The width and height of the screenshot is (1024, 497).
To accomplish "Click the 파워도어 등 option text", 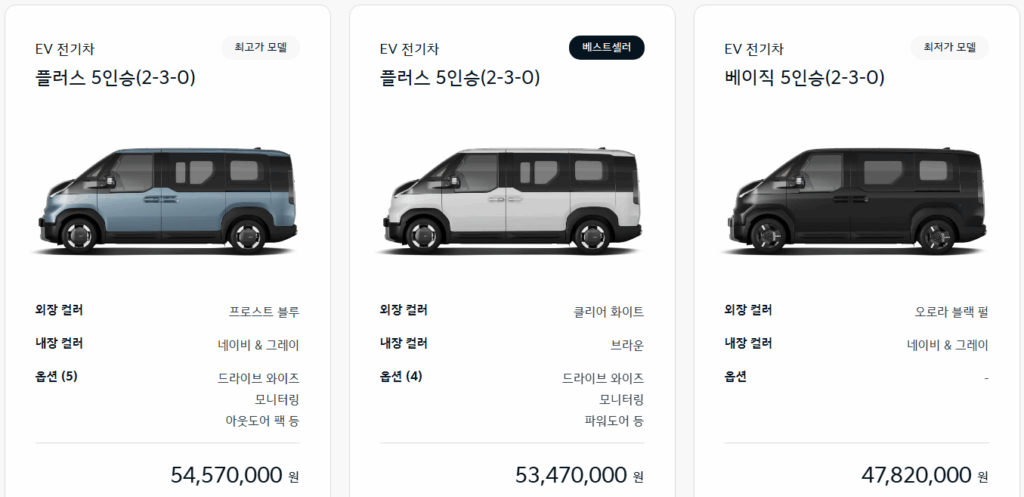I will point(614,421).
